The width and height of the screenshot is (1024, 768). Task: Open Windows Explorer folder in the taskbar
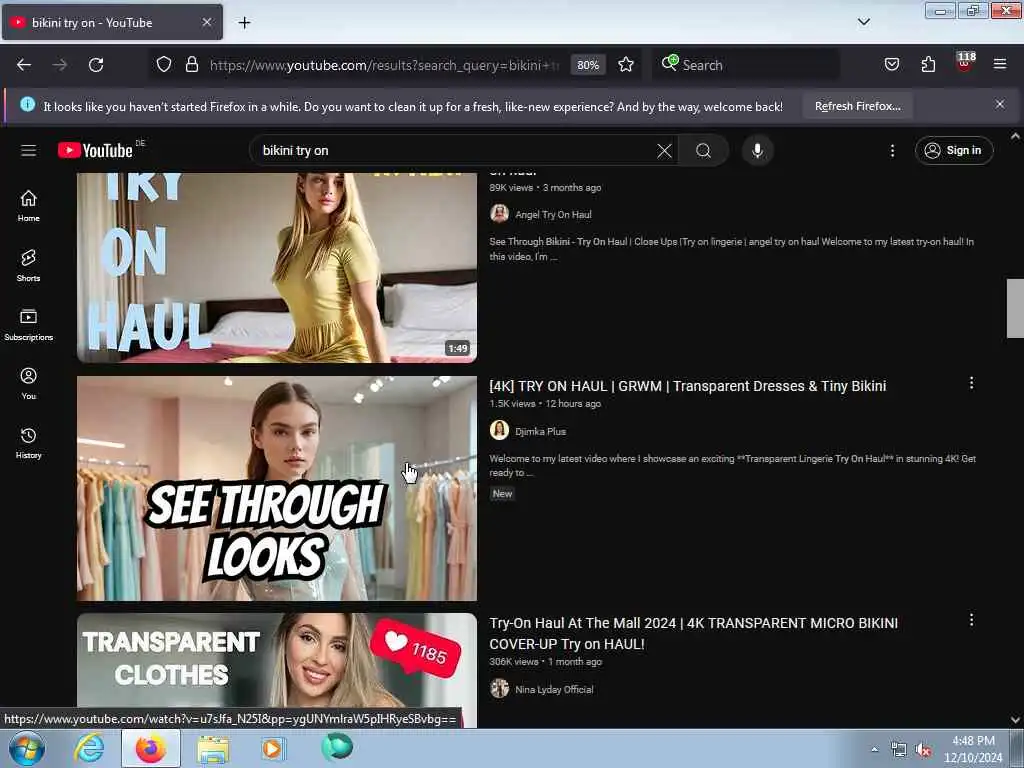point(213,748)
